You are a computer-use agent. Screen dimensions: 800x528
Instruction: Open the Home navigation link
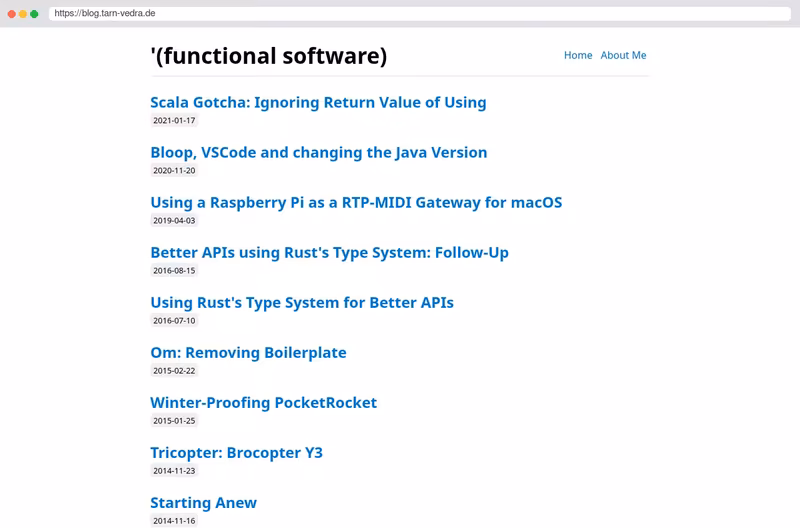[x=578, y=55]
